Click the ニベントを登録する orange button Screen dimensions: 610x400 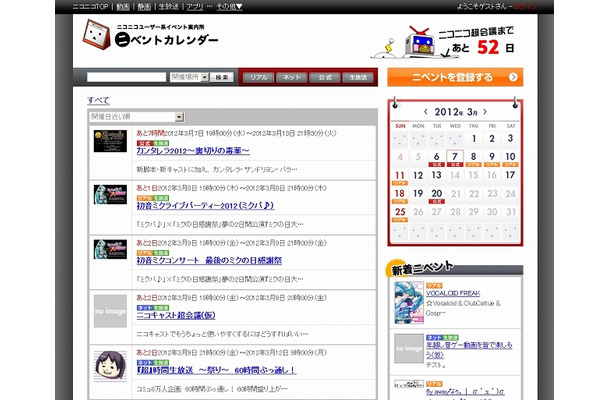tap(455, 77)
